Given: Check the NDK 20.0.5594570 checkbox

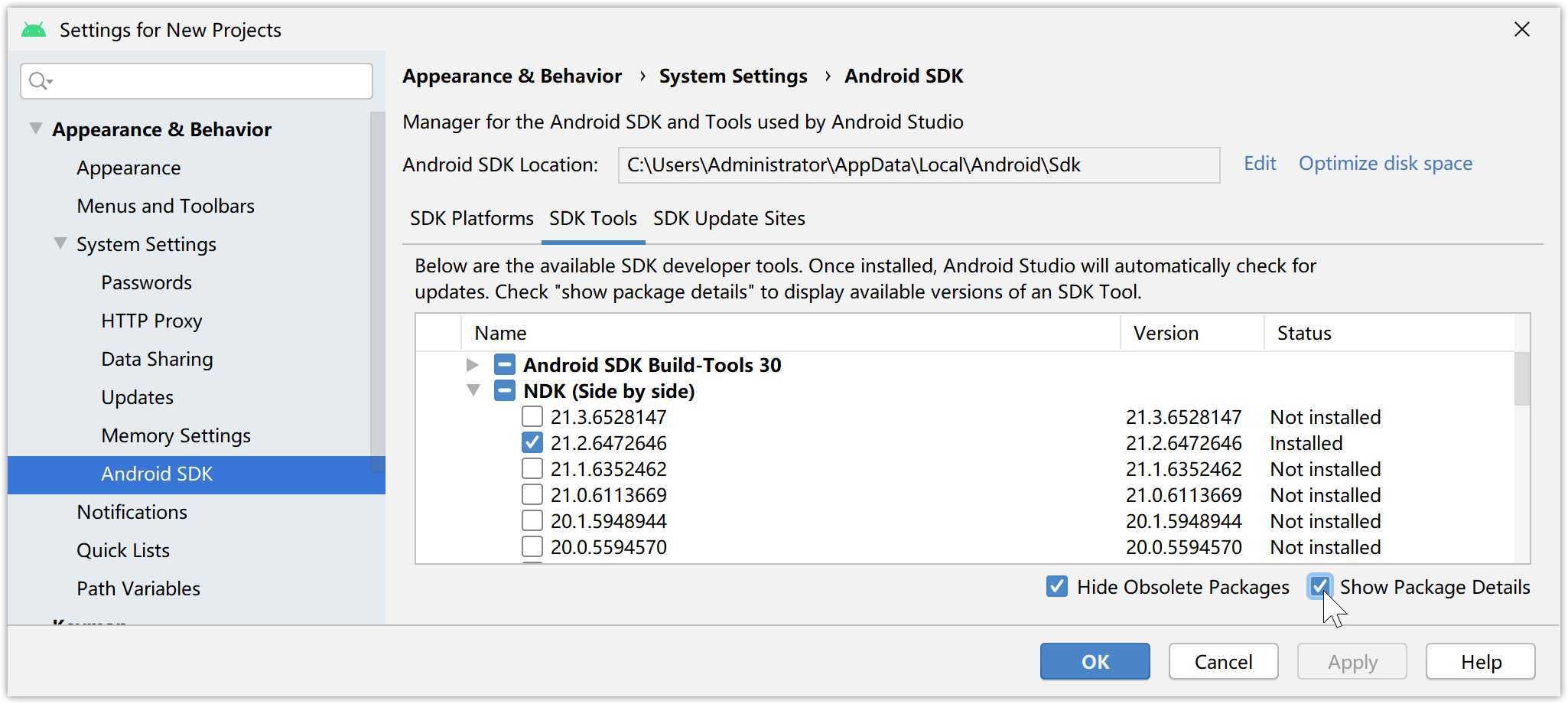Looking at the screenshot, I should pos(532,547).
